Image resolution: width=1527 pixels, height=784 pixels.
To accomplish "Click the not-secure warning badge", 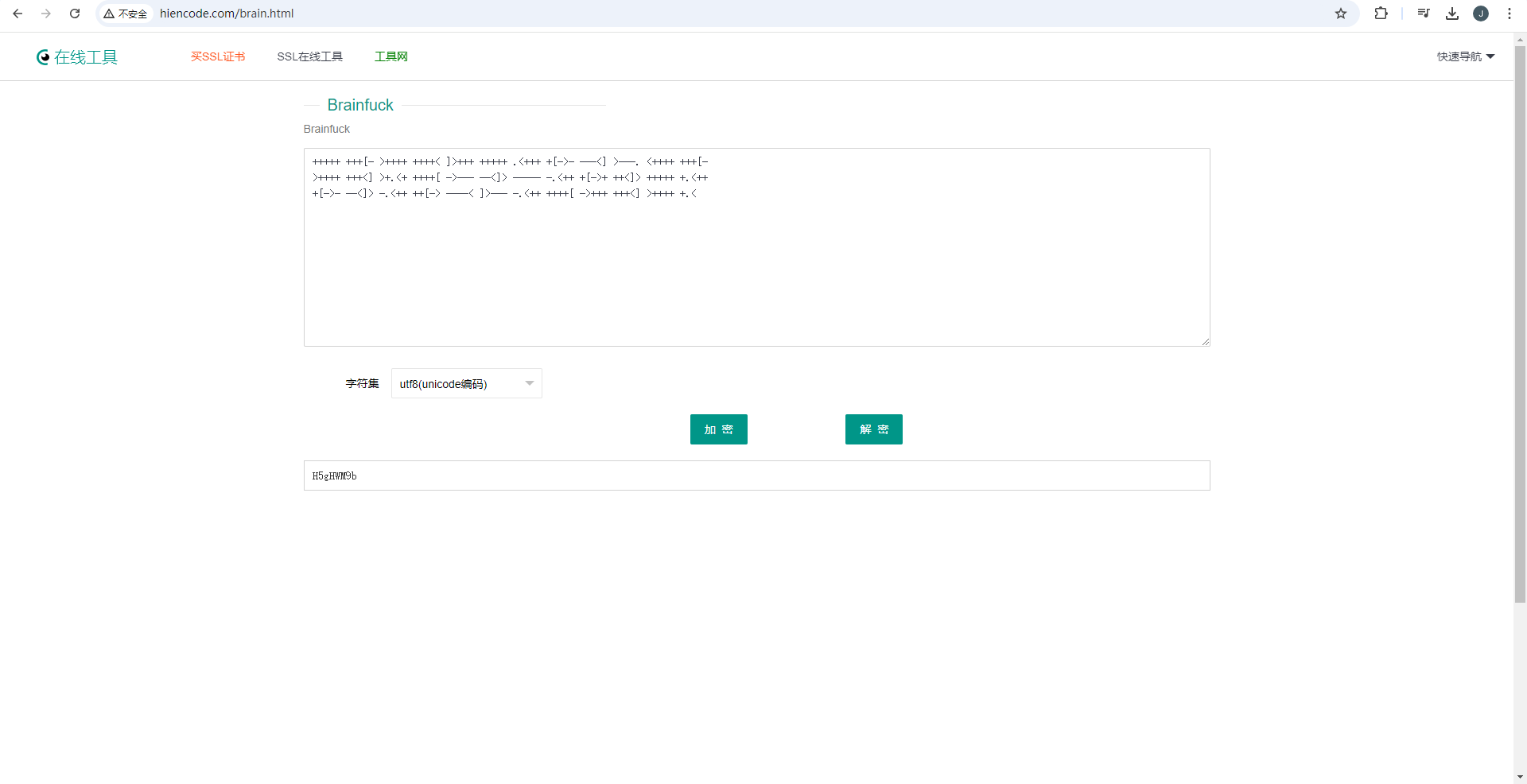I will pyautogui.click(x=126, y=14).
